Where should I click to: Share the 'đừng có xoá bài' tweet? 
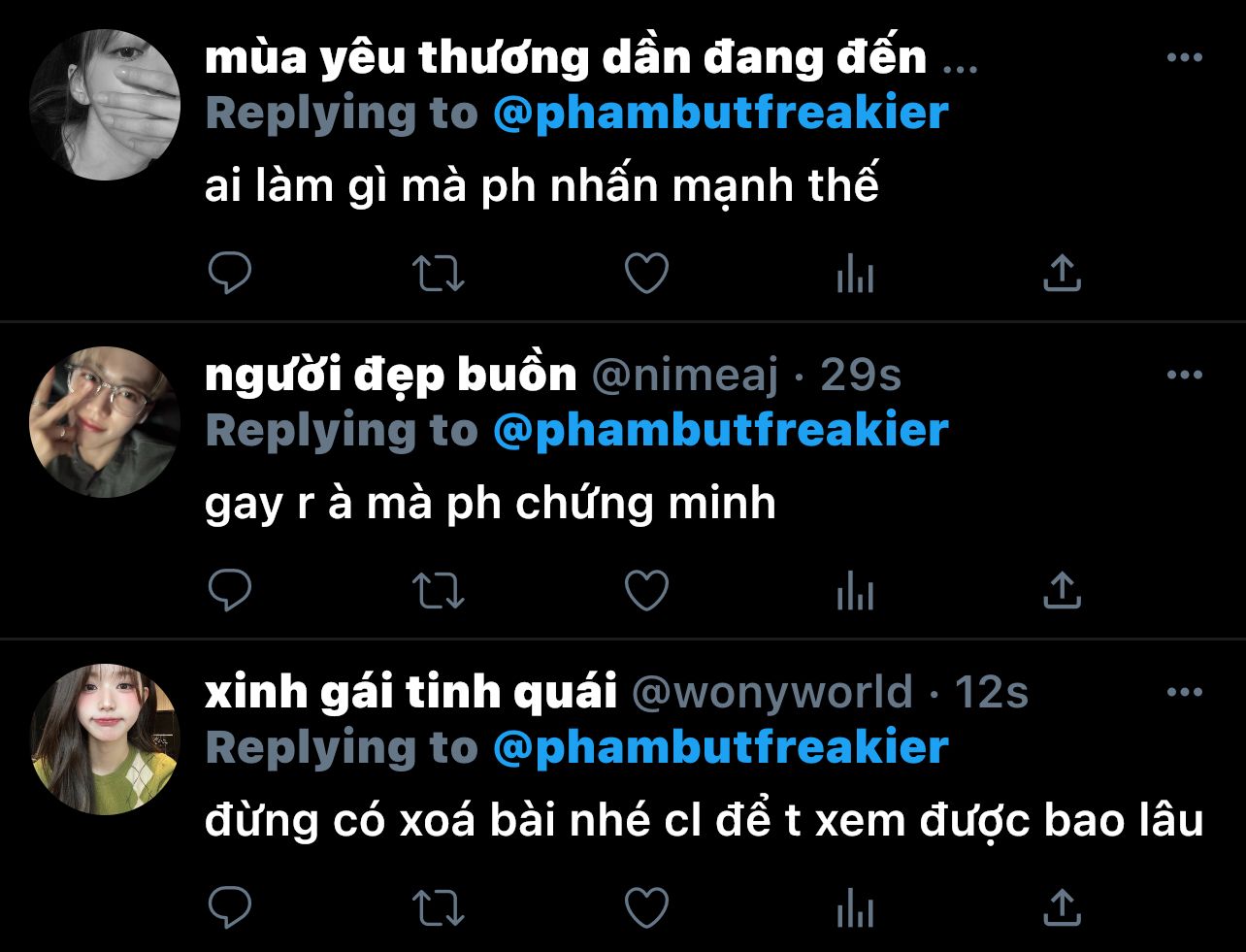point(1062,906)
